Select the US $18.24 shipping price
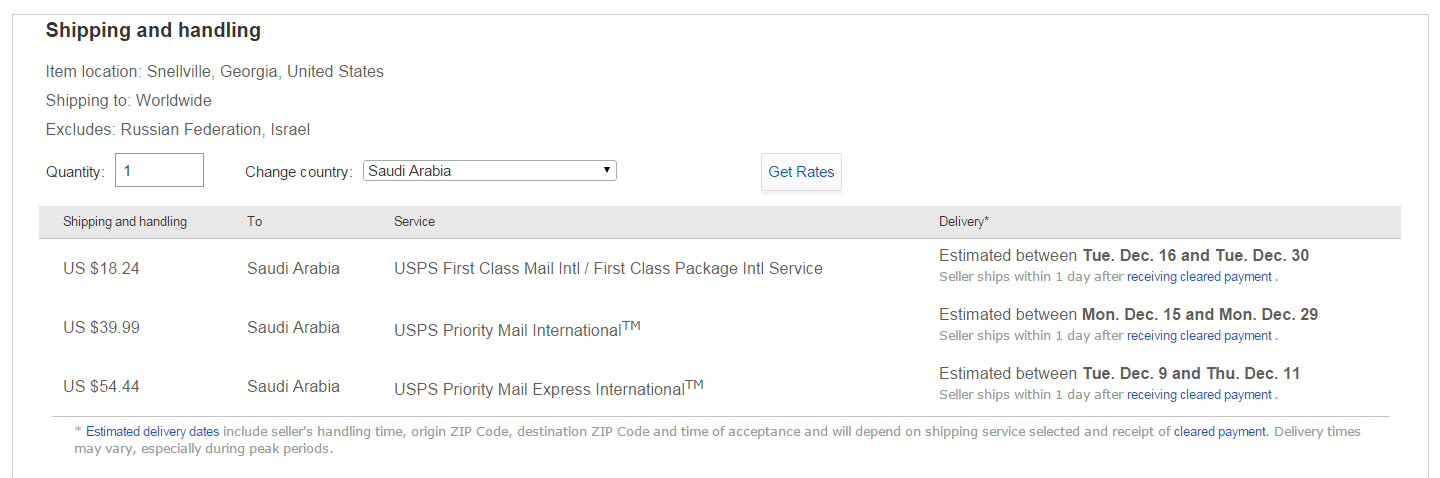The height and width of the screenshot is (478, 1440). pos(101,269)
